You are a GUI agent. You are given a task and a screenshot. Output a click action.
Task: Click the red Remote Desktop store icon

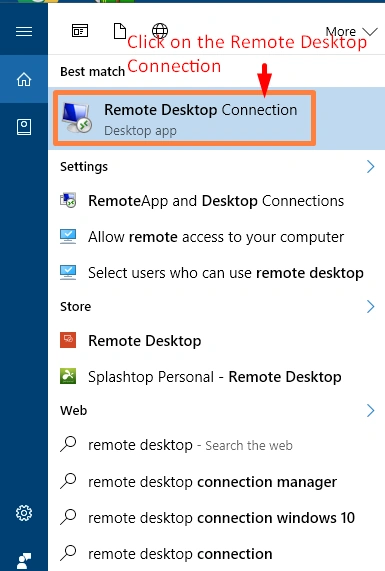[68, 340]
